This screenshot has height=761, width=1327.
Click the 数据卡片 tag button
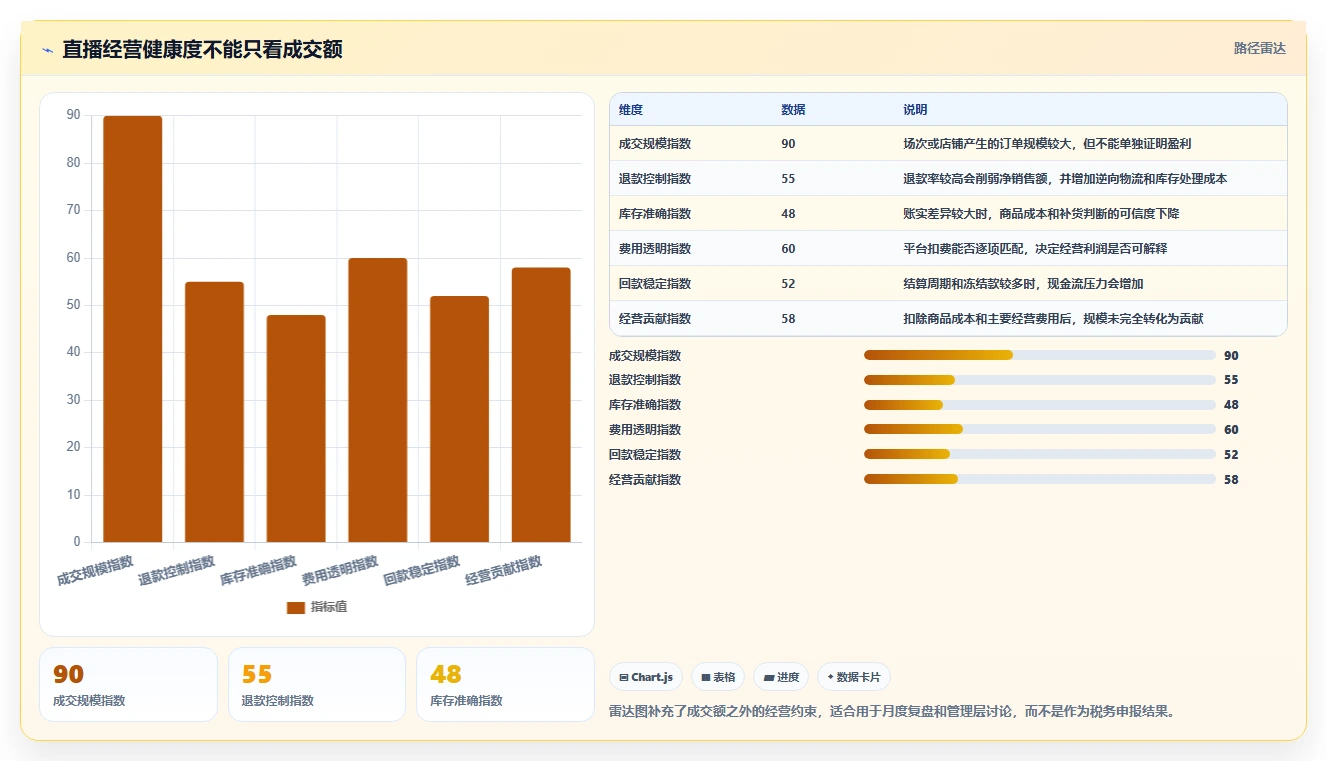854,677
